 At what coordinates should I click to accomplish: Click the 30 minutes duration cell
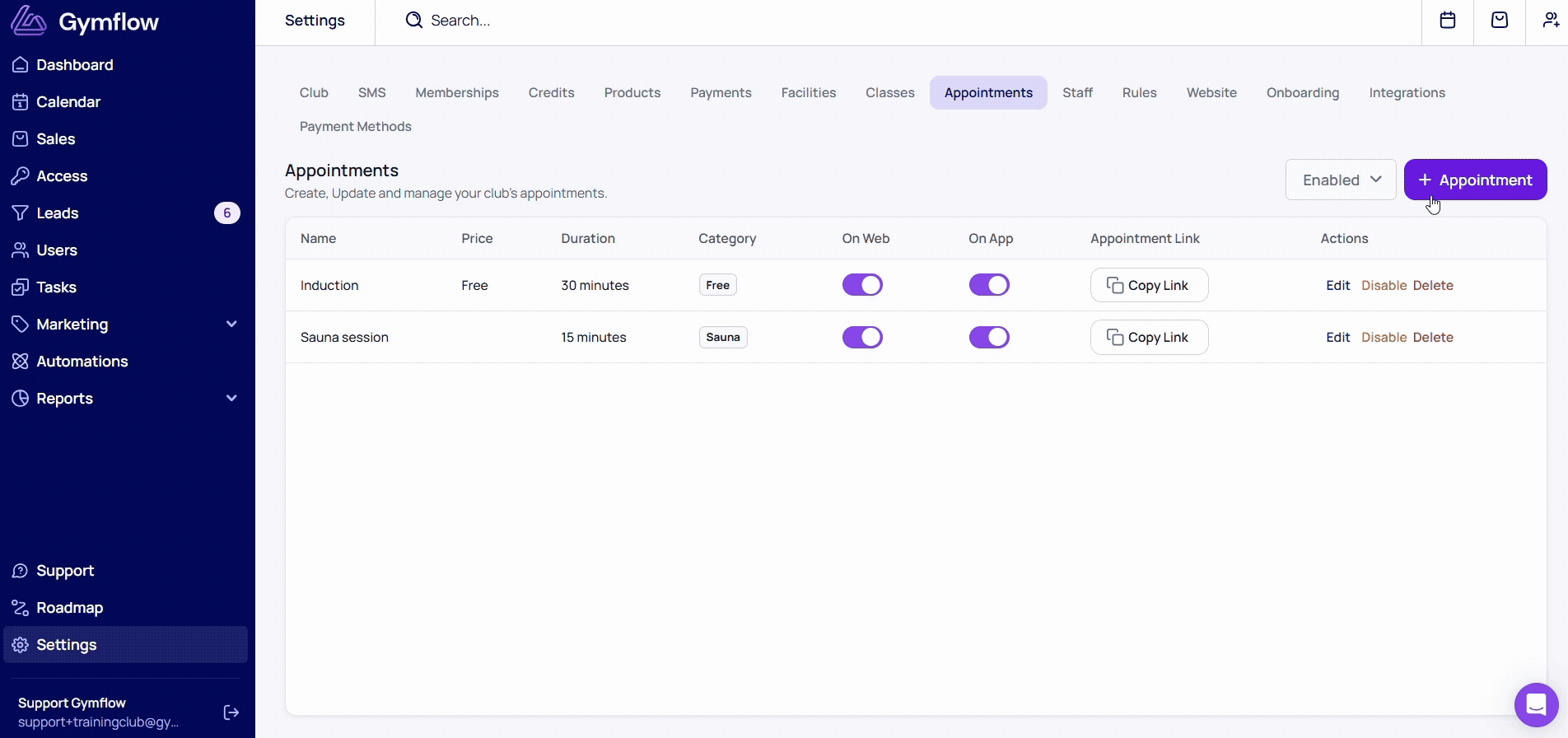click(595, 285)
